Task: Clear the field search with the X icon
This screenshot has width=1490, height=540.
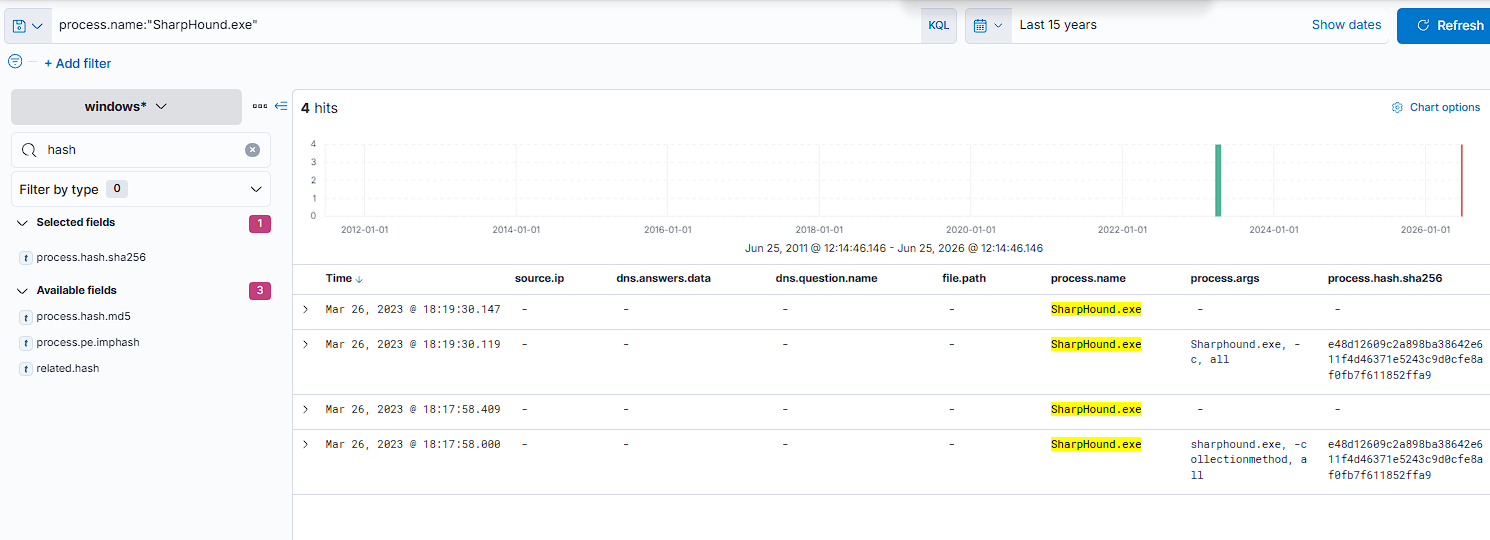Action: coord(253,150)
